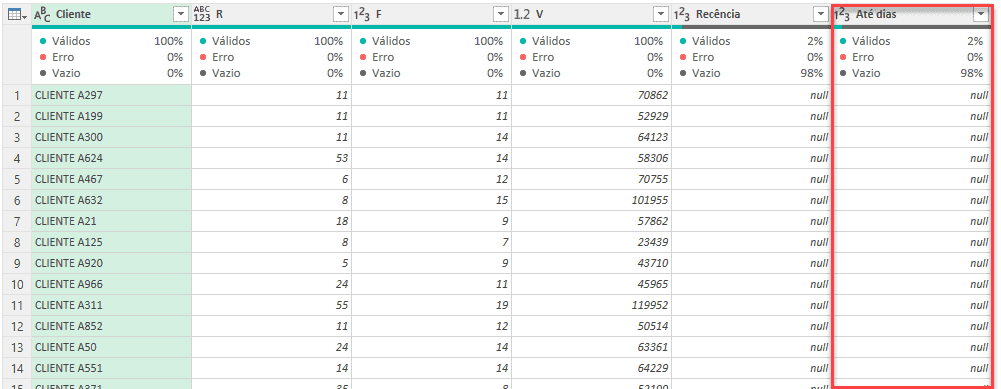The image size is (1001, 389).
Task: Click row number 11 header
Action: click(17, 305)
